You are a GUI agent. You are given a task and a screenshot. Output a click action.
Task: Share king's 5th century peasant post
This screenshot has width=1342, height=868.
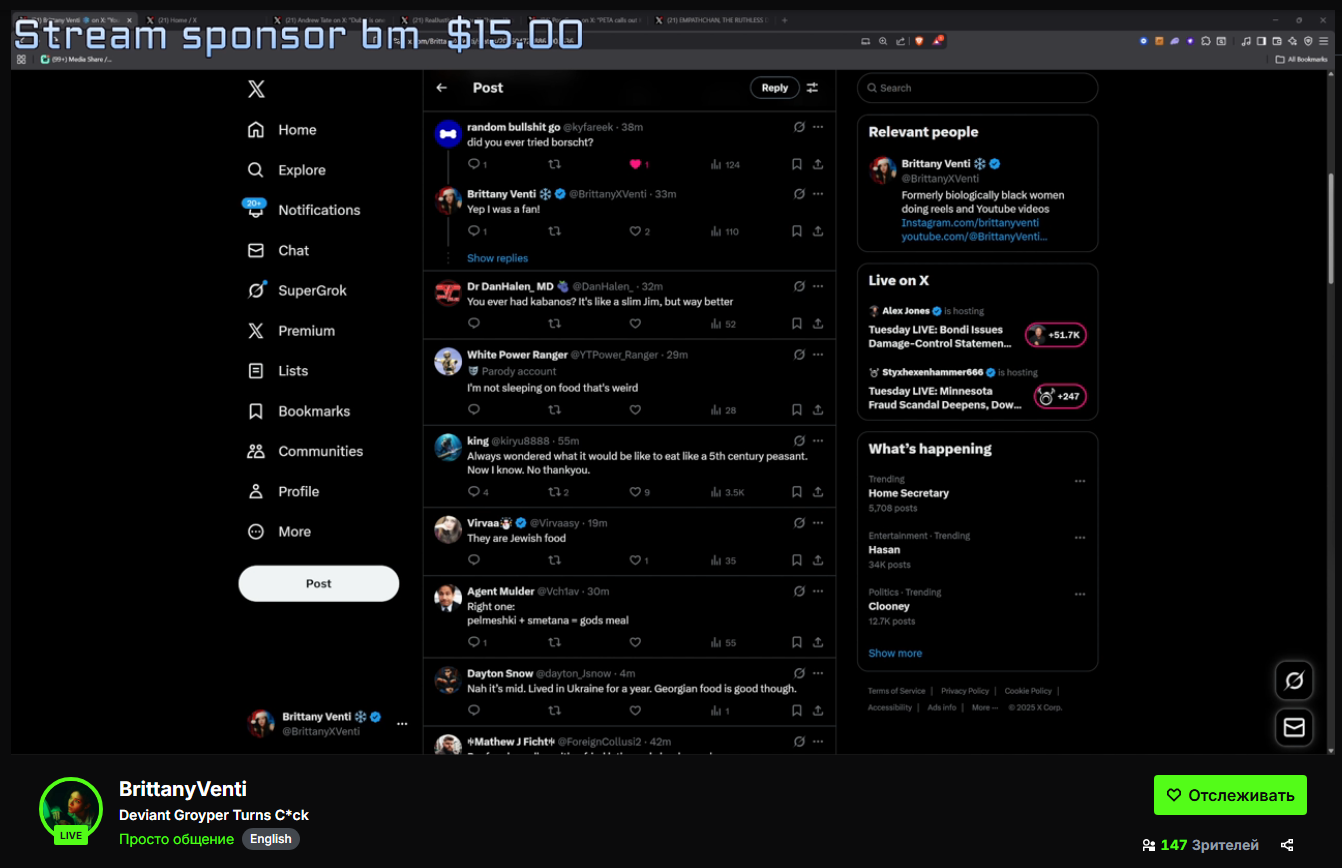click(x=818, y=492)
